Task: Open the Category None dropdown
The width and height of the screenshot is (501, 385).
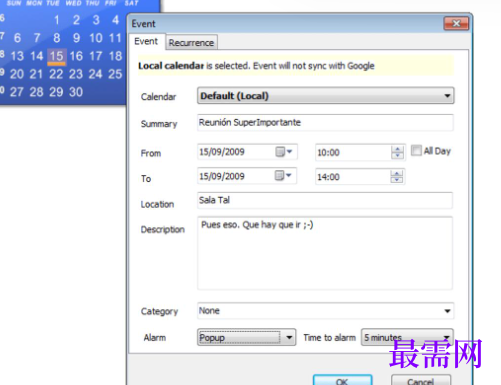Action: [325, 311]
